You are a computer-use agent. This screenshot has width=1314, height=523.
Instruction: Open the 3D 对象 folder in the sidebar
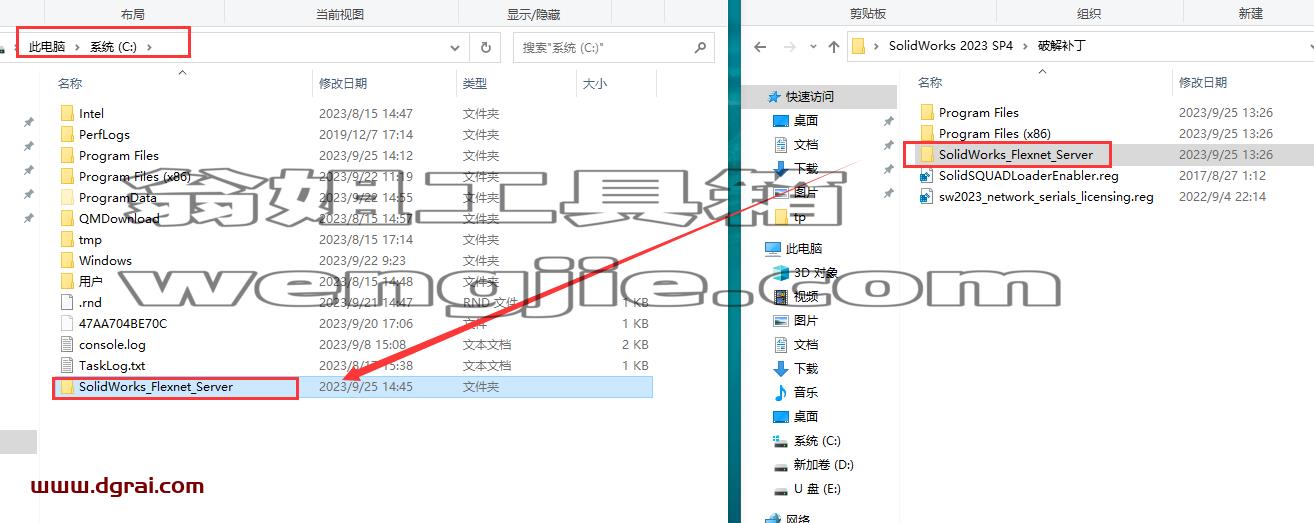(x=805, y=272)
